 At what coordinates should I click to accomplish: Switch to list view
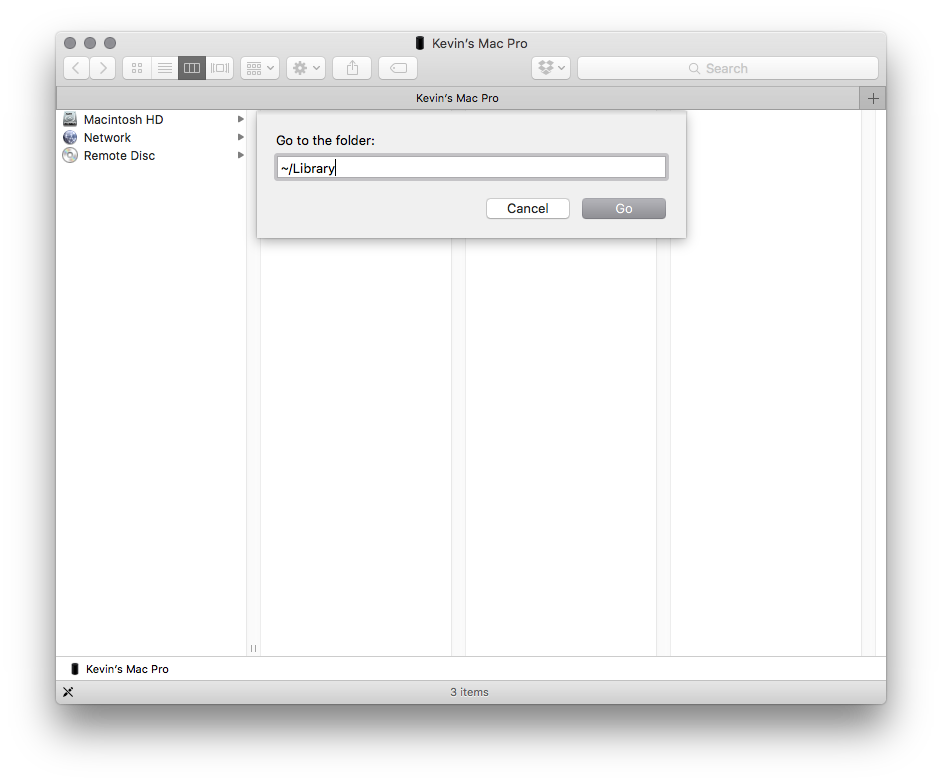pyautogui.click(x=165, y=68)
